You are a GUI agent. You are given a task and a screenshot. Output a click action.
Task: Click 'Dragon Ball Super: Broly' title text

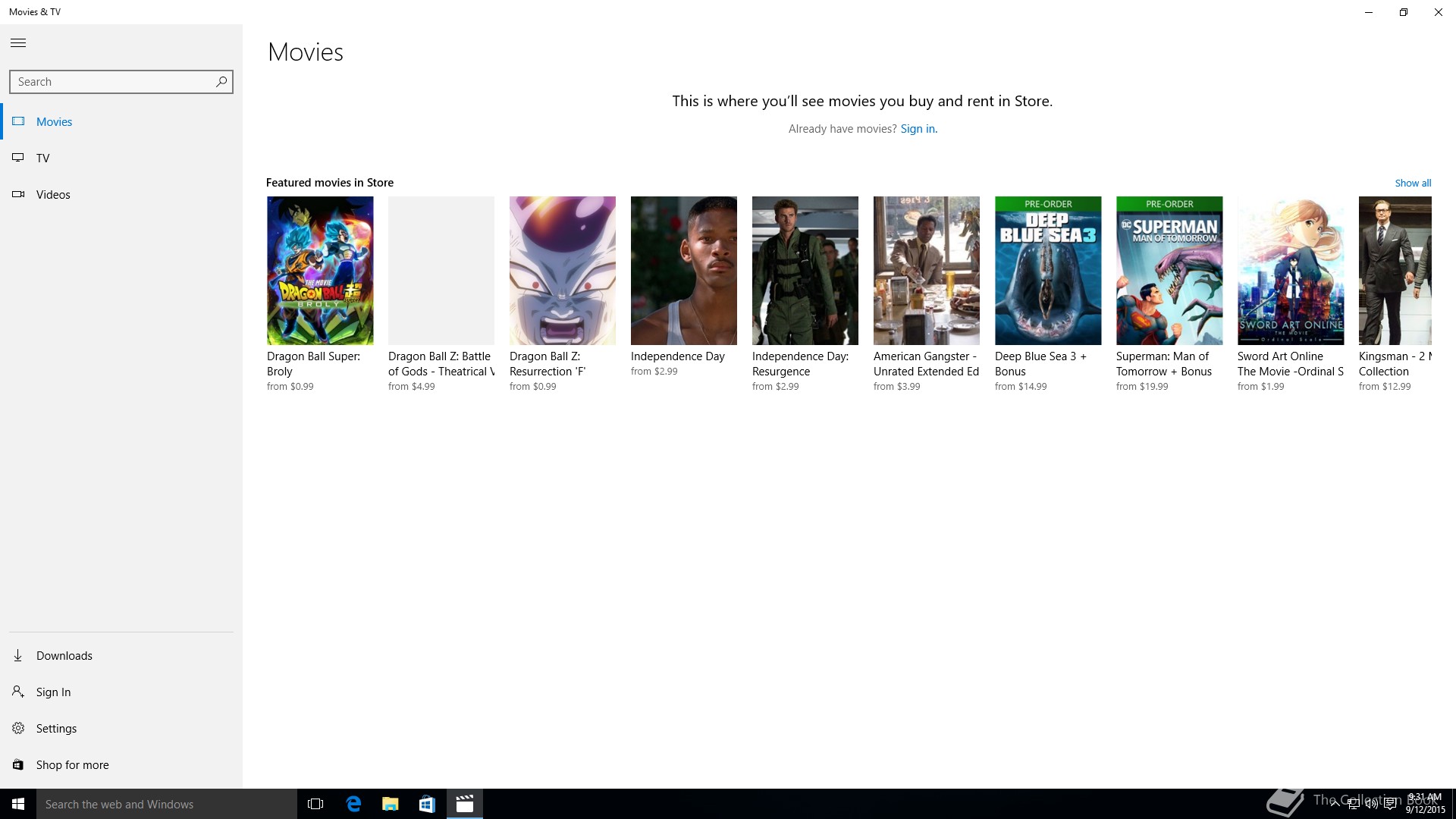click(313, 363)
